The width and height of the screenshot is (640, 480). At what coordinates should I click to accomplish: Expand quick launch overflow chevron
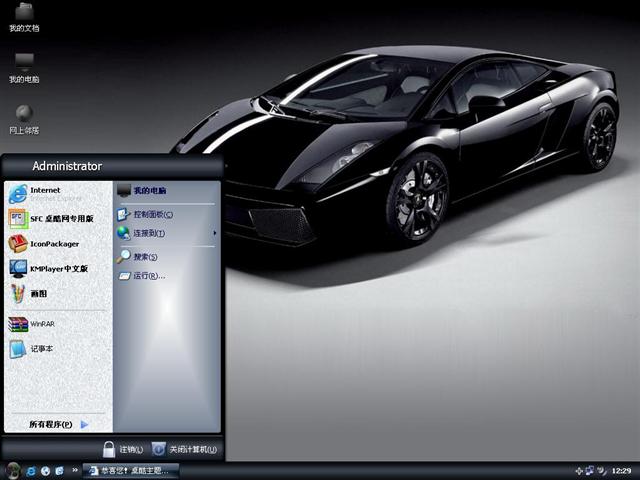[75, 470]
